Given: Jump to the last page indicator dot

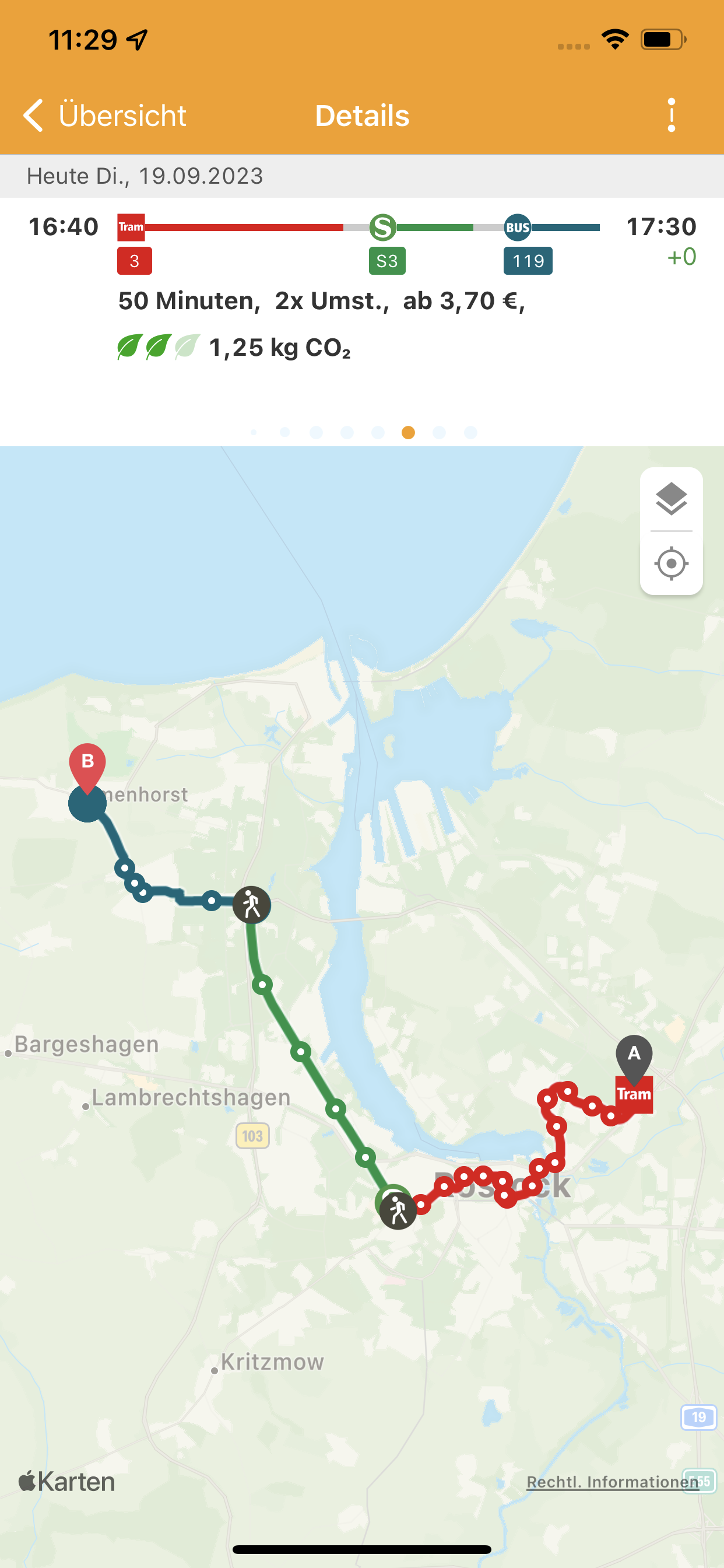Looking at the screenshot, I should tap(470, 432).
